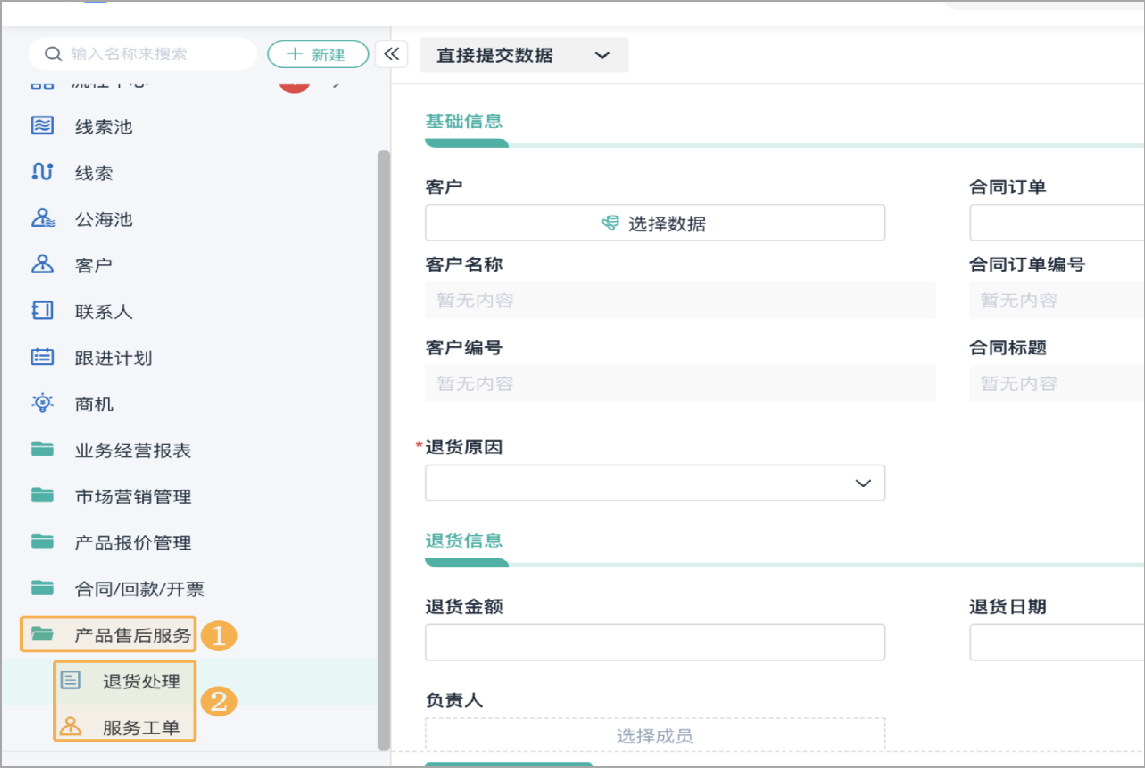Click the 联系人 sidebar icon
Screen dimensions: 1145x768
pyautogui.click(x=41, y=311)
